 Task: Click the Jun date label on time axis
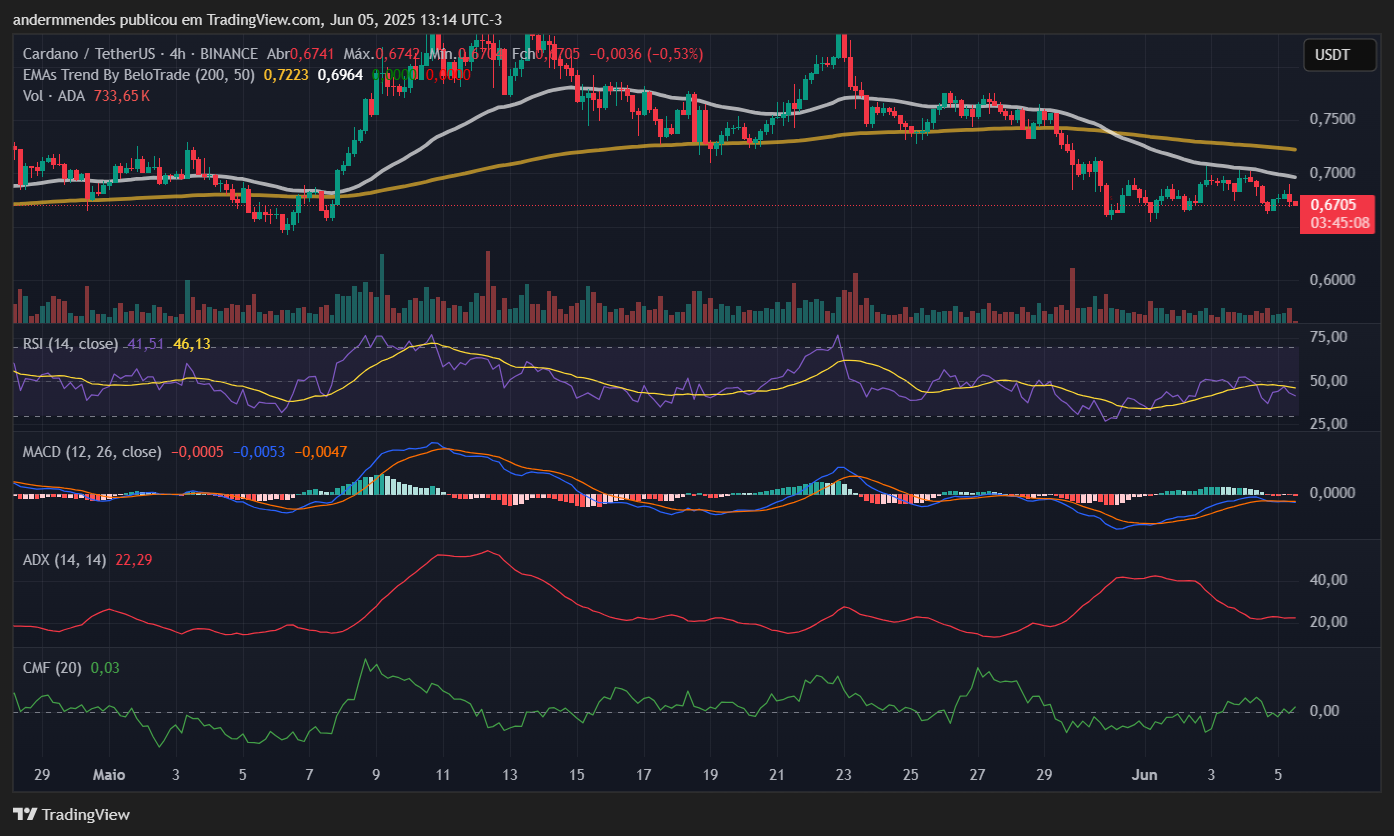[x=1144, y=775]
